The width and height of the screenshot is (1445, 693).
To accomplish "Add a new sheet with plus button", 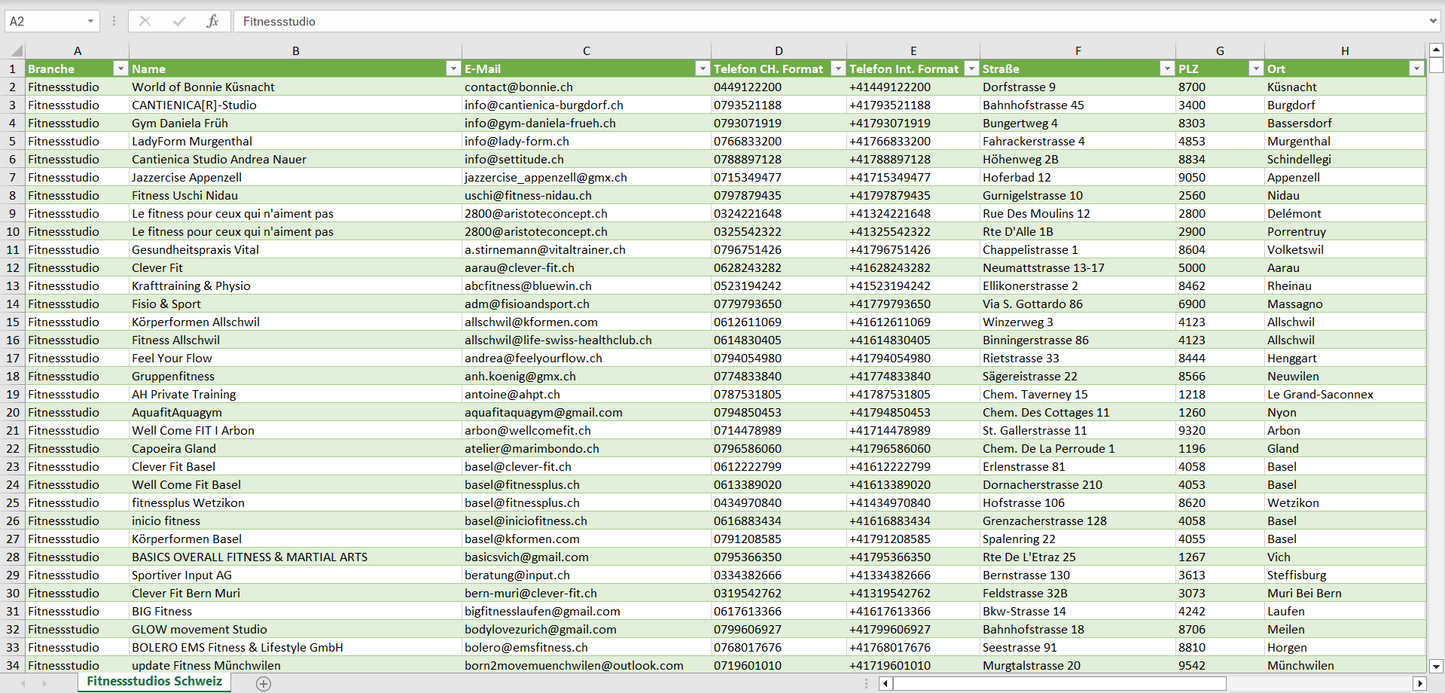I will pos(263,683).
